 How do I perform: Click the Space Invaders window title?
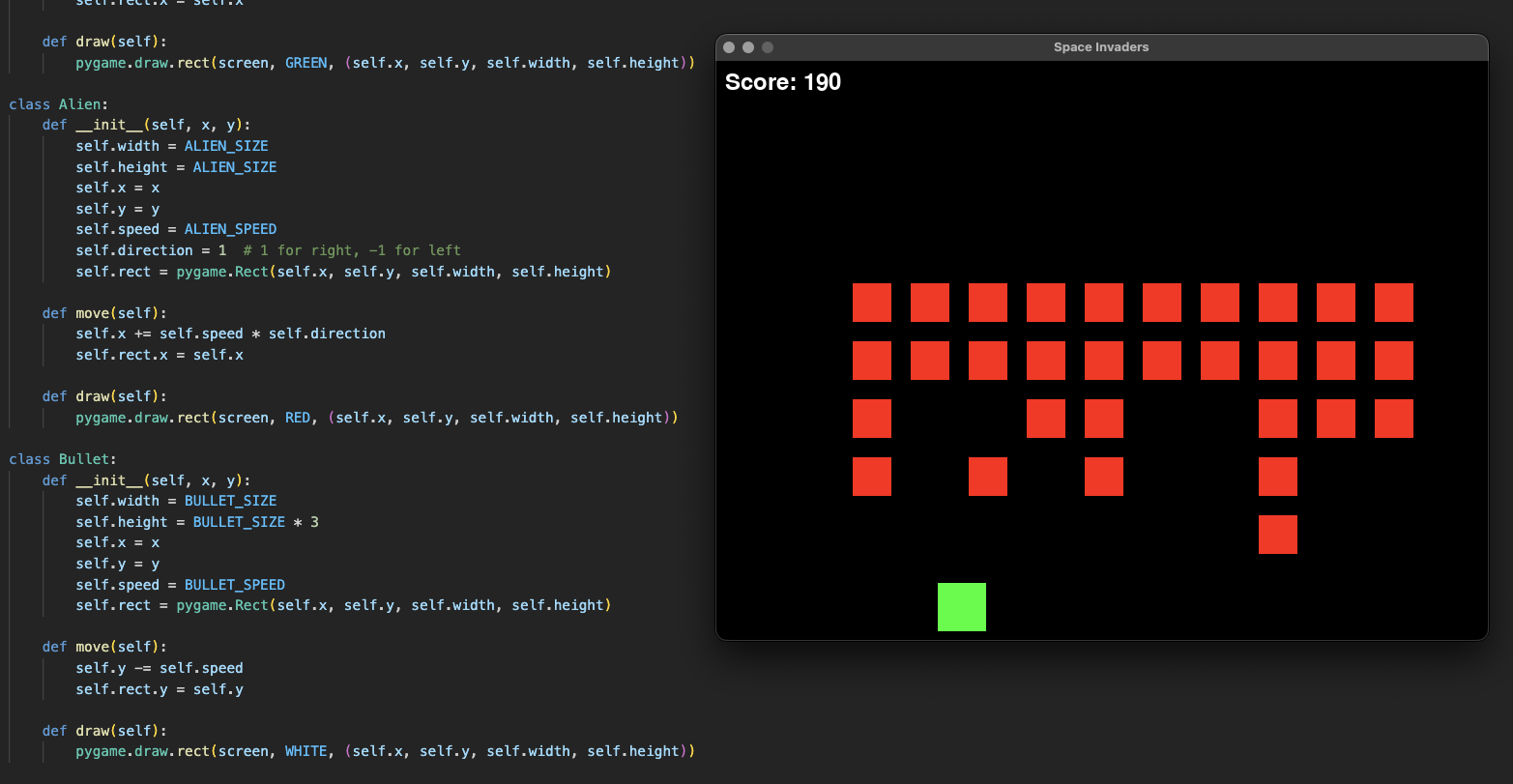click(x=1101, y=47)
